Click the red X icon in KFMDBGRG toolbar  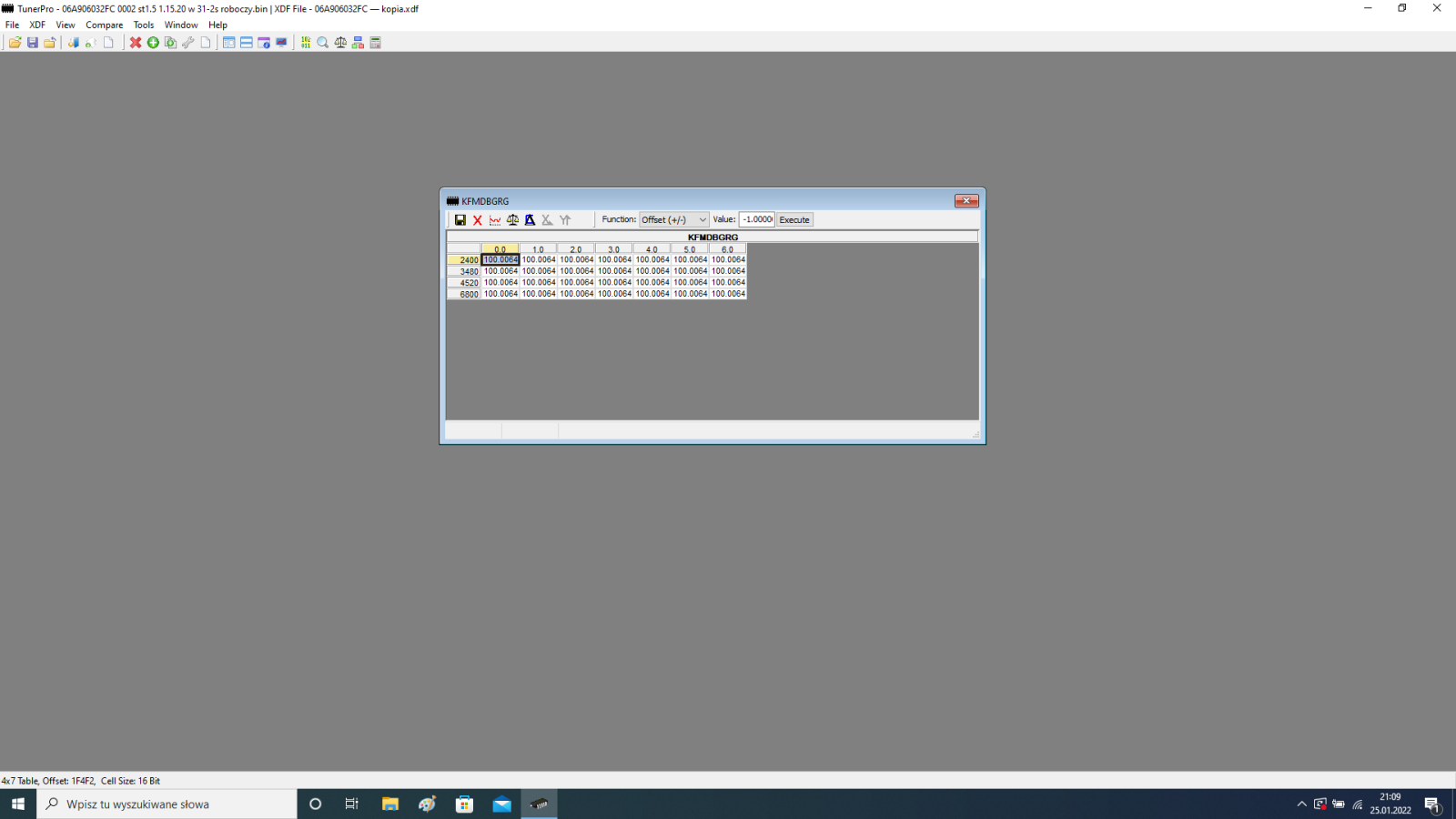click(478, 220)
